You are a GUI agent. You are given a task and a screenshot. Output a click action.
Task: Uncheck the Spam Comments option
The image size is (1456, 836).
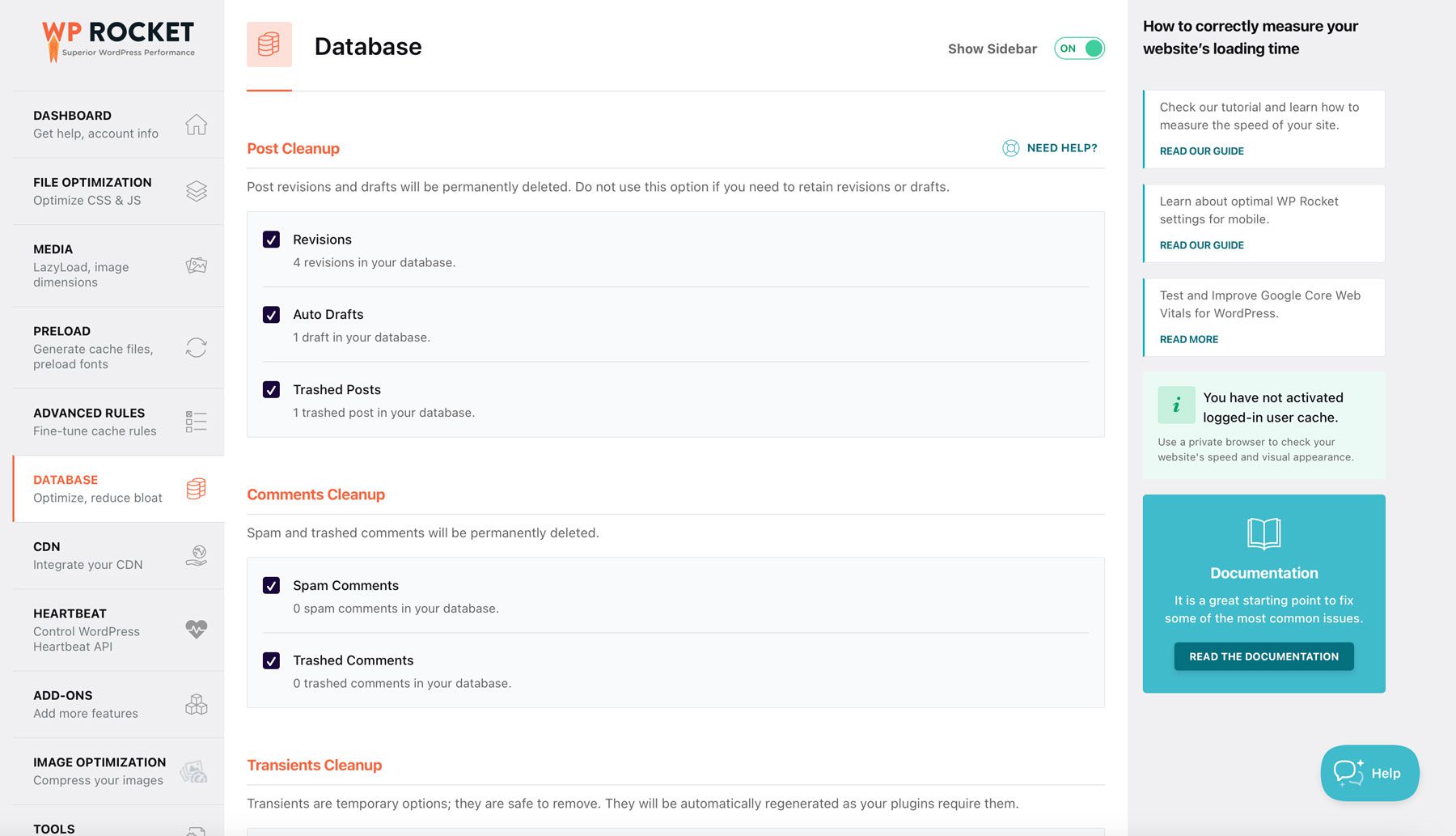[271, 585]
